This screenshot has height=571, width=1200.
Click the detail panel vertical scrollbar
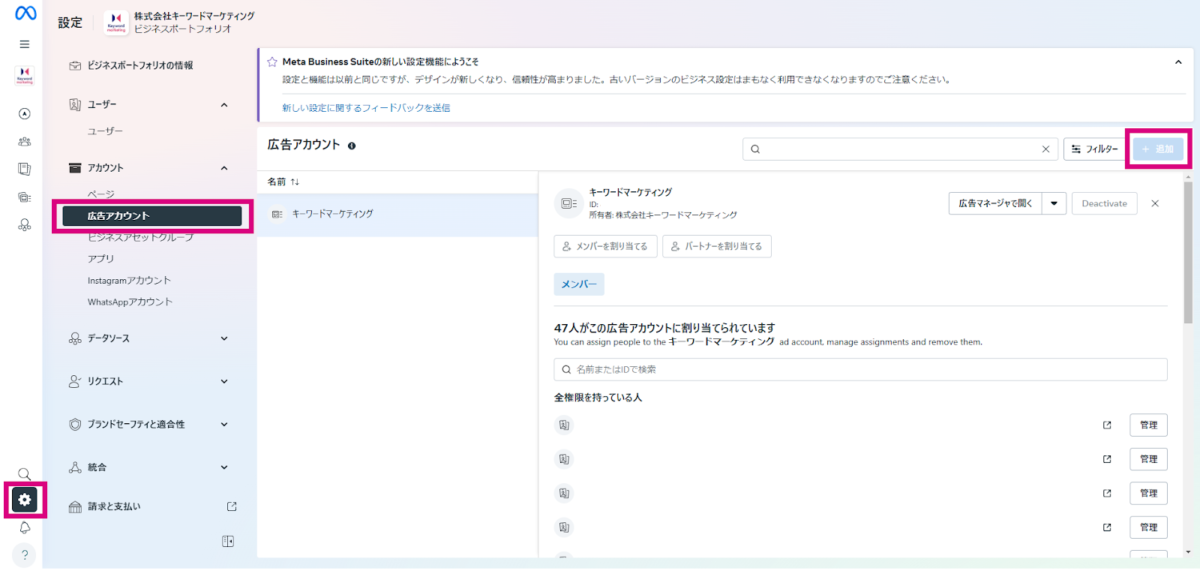(x=1188, y=253)
